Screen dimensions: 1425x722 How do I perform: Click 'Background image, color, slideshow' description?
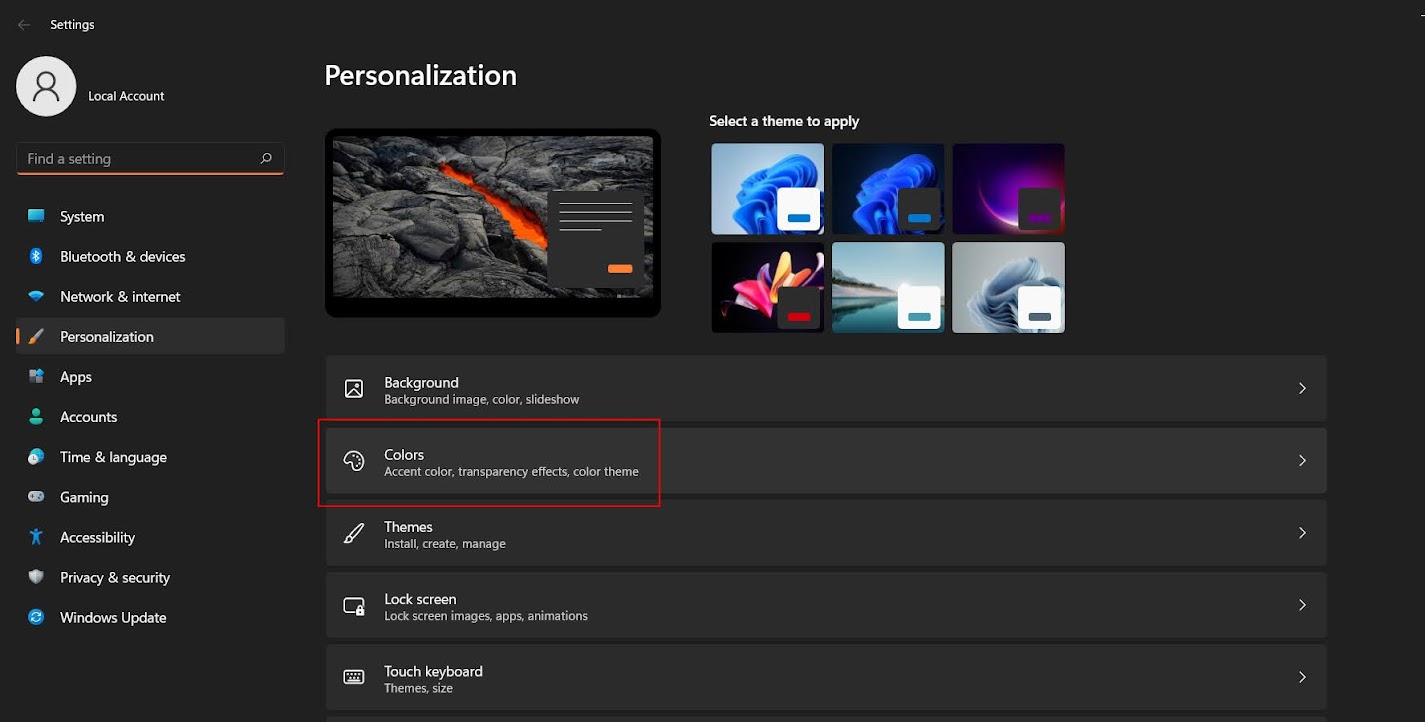(482, 400)
